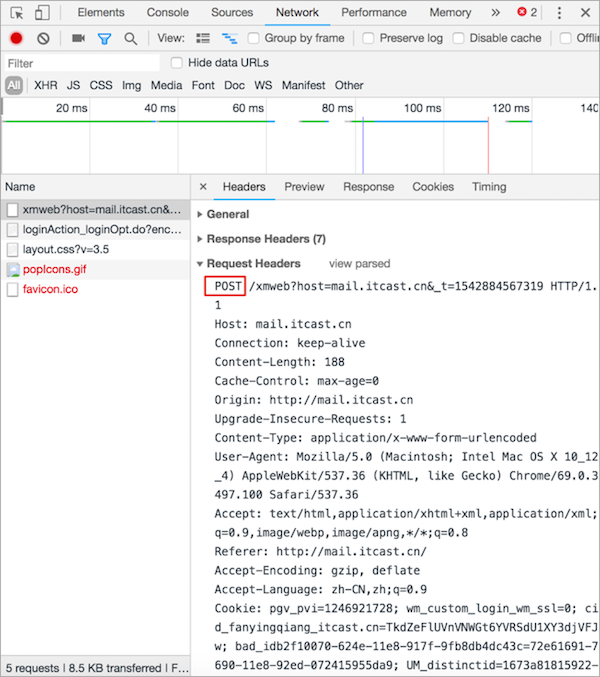Clear the network log
Image resolution: width=600 pixels, height=677 pixels.
point(43,38)
